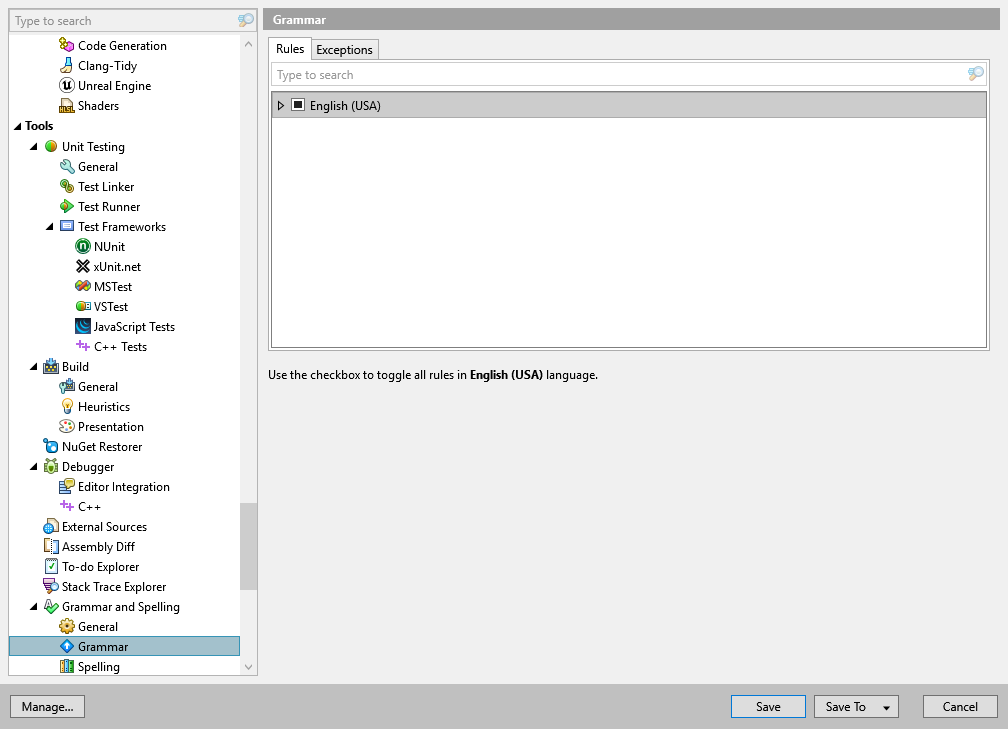This screenshot has width=1008, height=729.
Task: Click the Manage... button
Action: coord(47,706)
